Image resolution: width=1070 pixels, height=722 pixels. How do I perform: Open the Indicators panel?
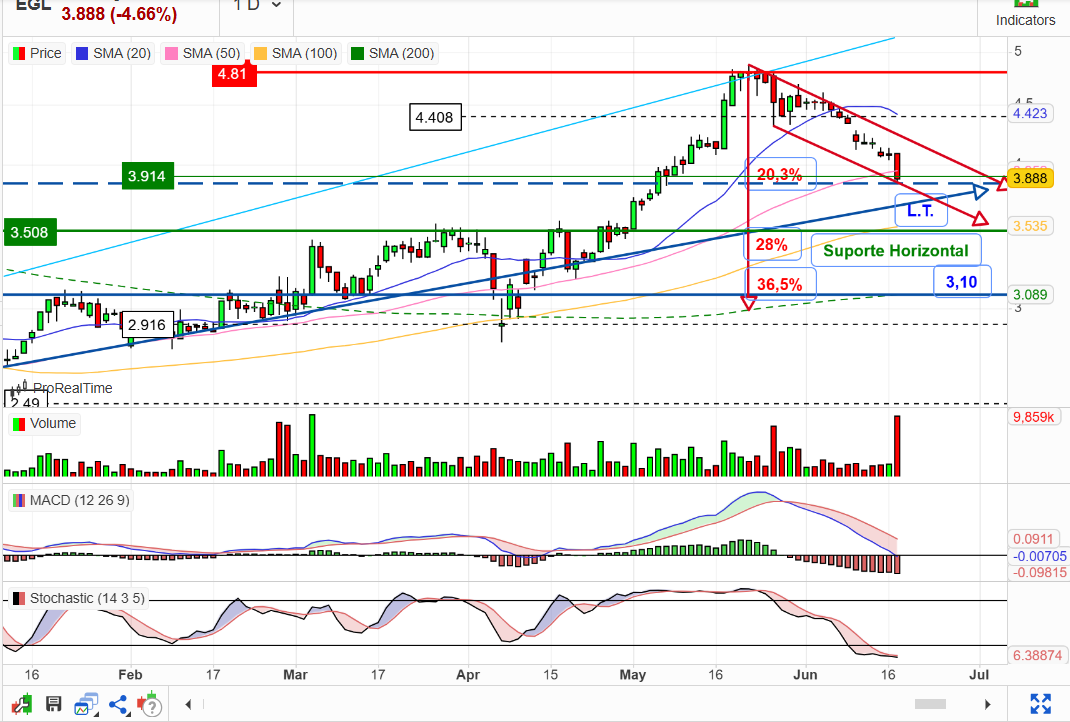tap(1025, 14)
